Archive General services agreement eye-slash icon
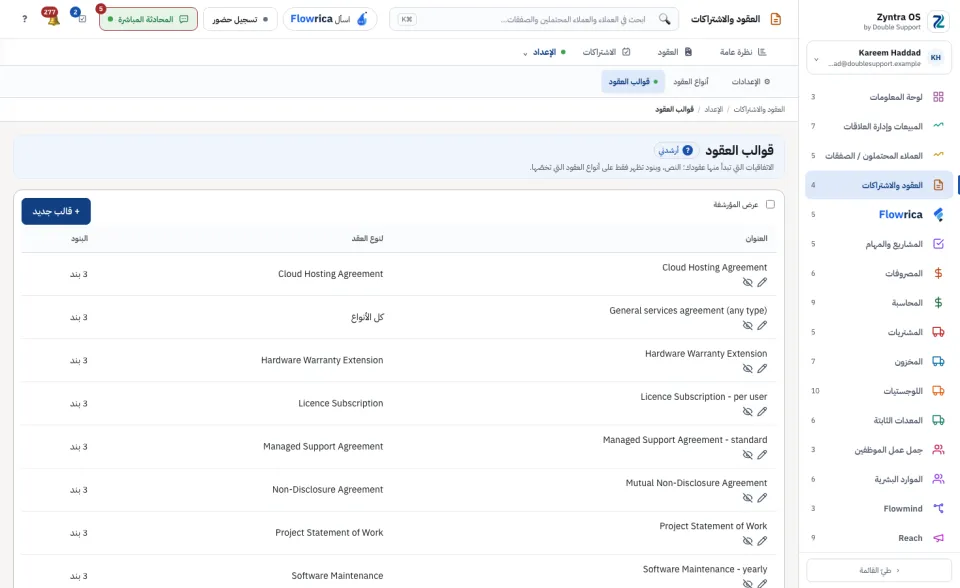Viewport: 960px width, 588px height. 748,325
